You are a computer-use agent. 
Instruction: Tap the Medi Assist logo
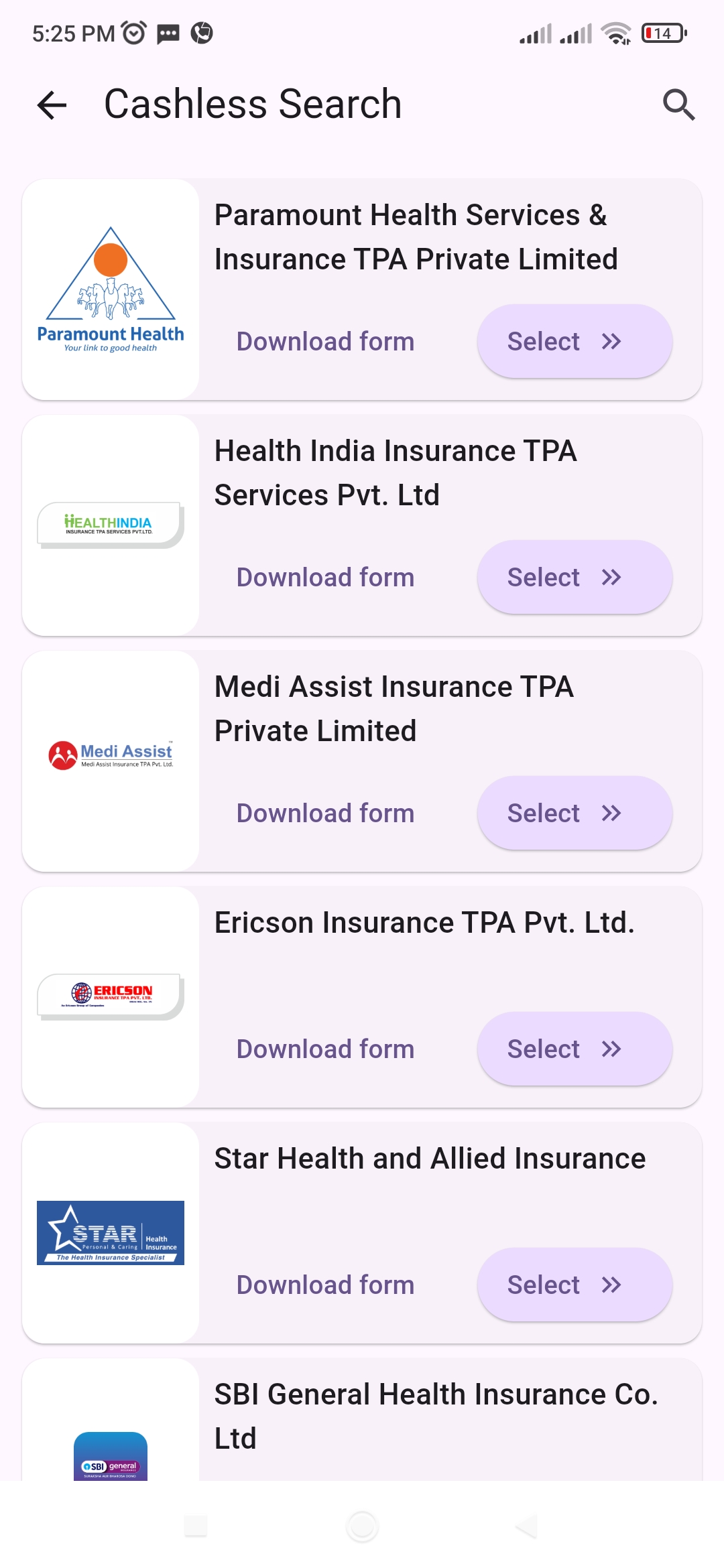111,755
